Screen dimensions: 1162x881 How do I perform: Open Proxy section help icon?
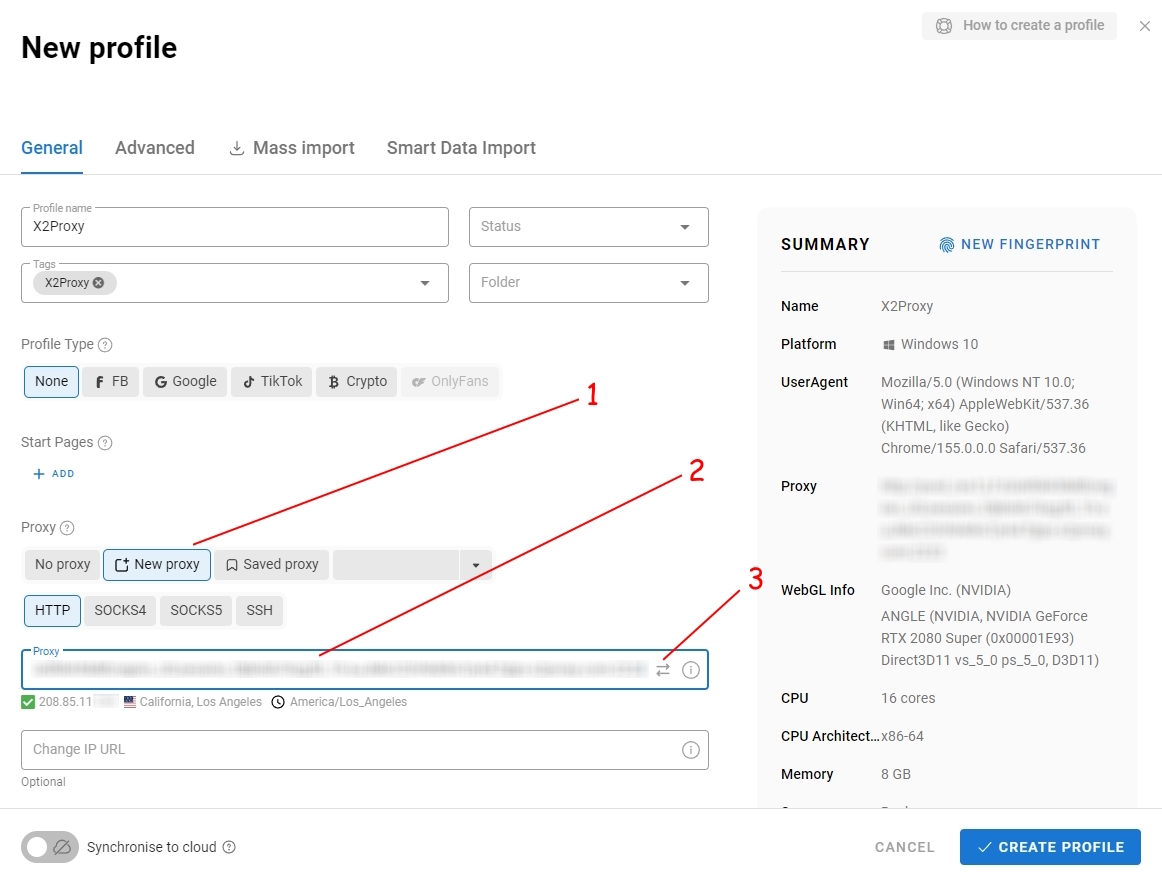pyautogui.click(x=67, y=528)
